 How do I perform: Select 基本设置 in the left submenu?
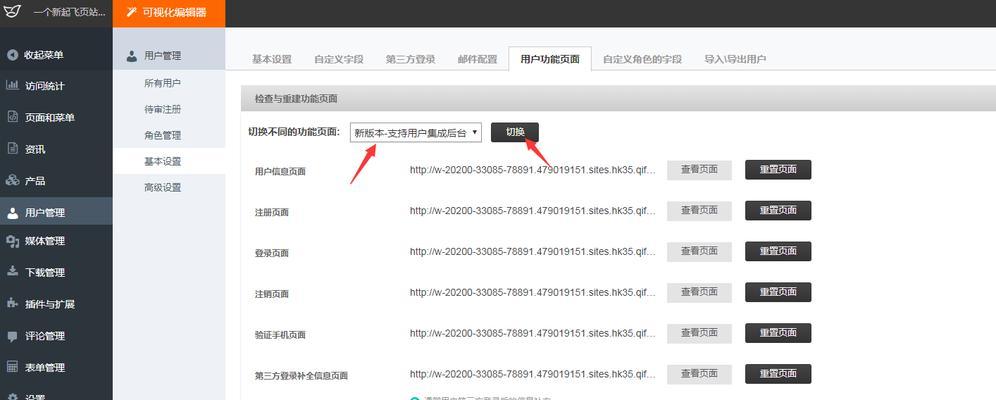[x=169, y=161]
